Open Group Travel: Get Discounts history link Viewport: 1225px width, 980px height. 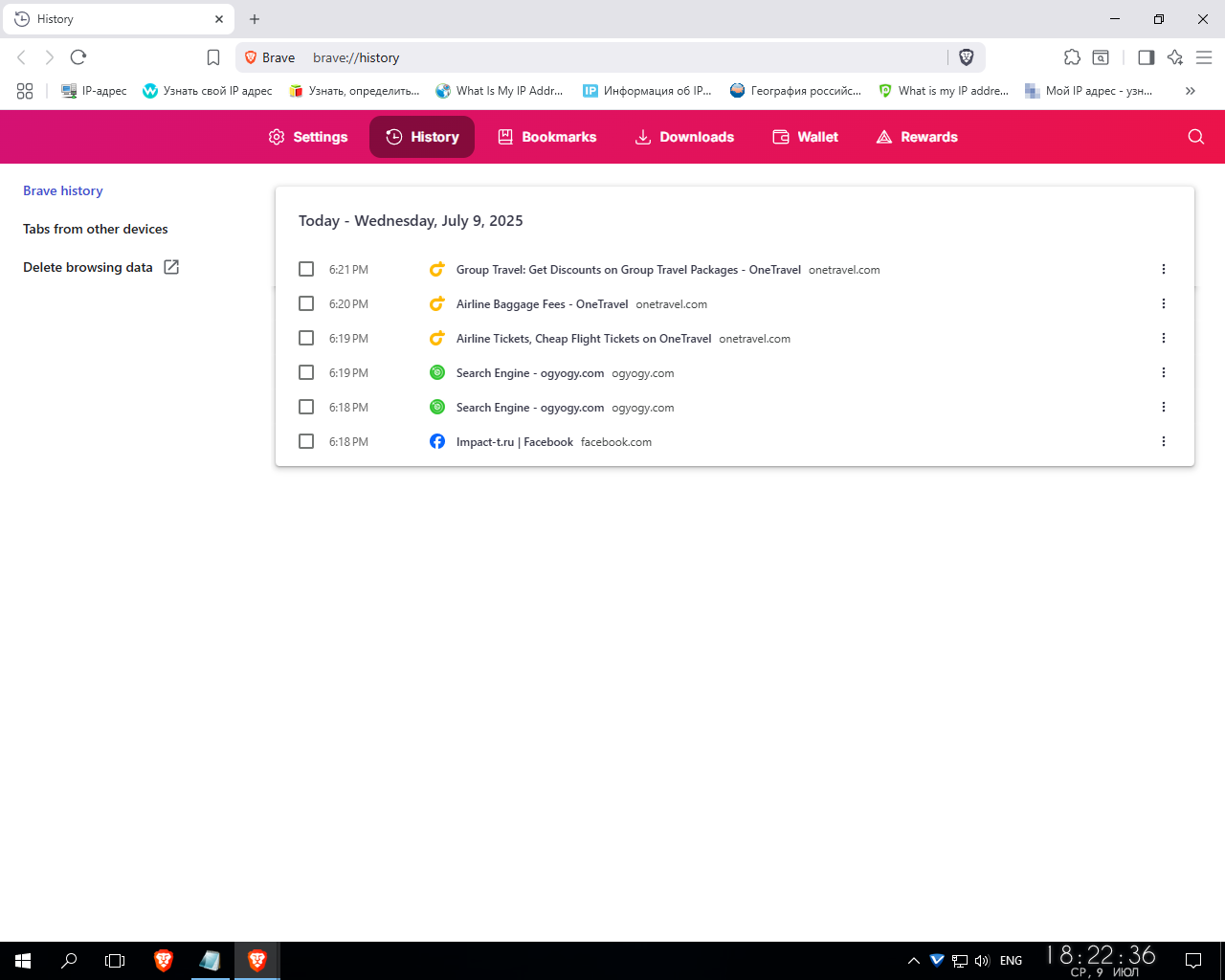[629, 270]
